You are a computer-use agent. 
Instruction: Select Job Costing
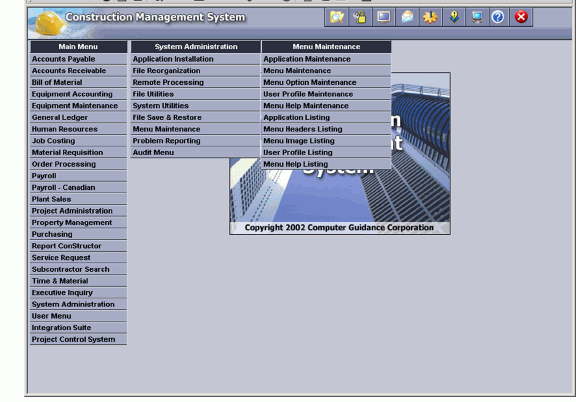(x=79, y=141)
